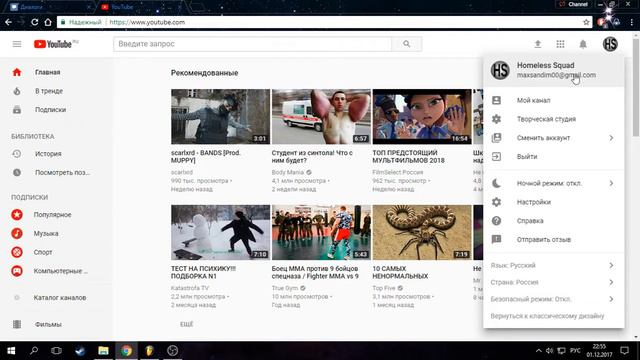Viewport: 640px width, 360px height.
Task: Click the Body Mania channel name
Action: click(x=288, y=172)
